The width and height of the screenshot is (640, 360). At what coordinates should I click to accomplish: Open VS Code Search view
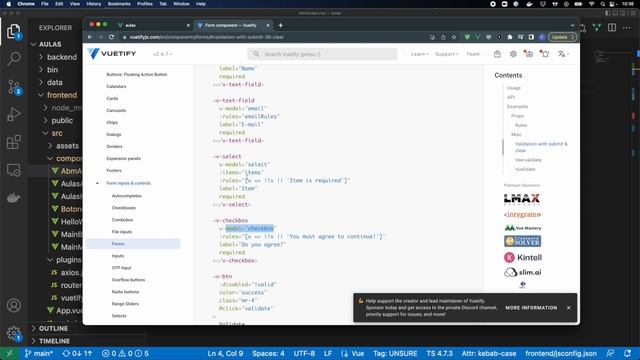[x=14, y=58]
